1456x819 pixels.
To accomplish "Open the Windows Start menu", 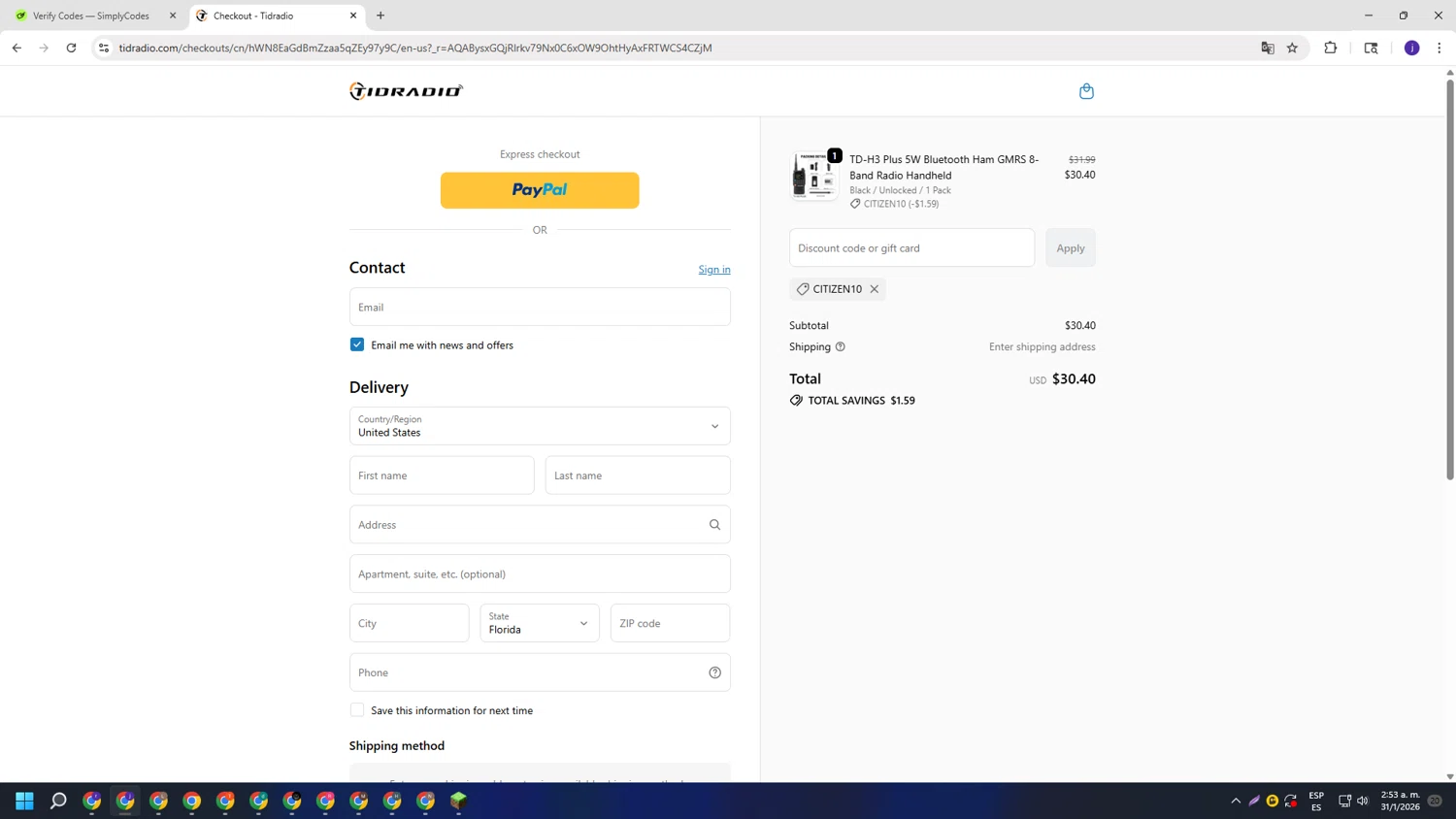I will click(x=25, y=801).
